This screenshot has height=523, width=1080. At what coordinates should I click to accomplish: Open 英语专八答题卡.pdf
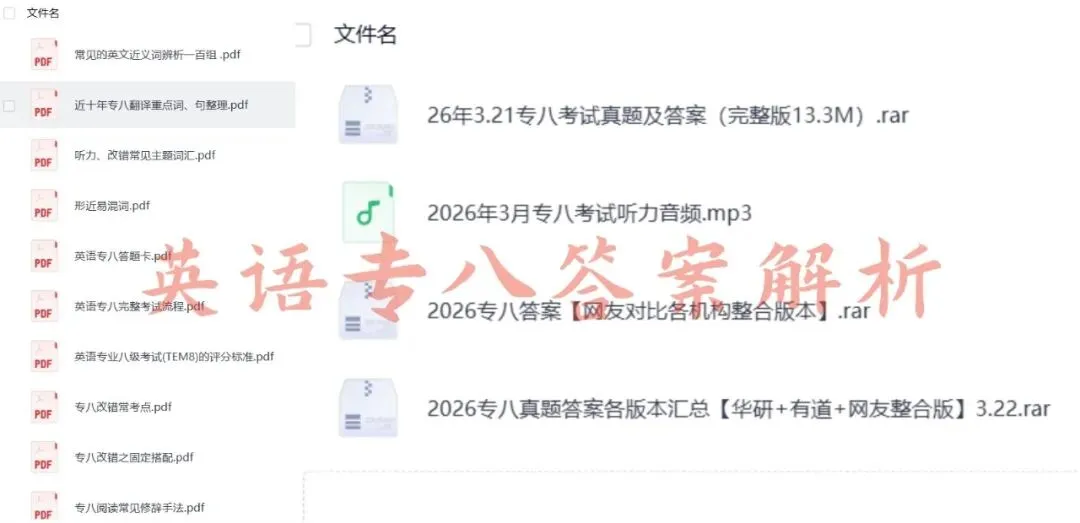click(x=123, y=256)
